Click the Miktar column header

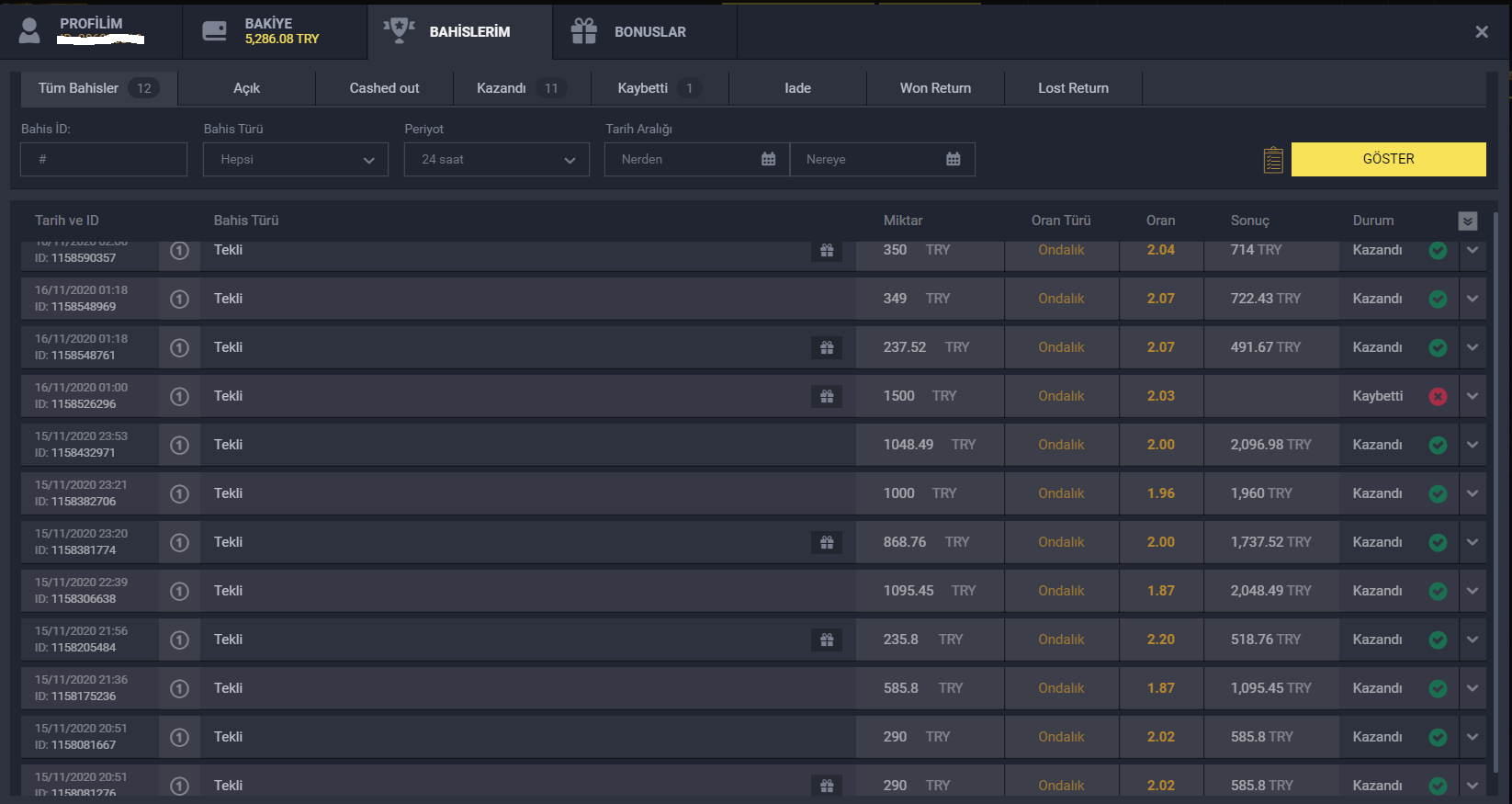tap(903, 221)
